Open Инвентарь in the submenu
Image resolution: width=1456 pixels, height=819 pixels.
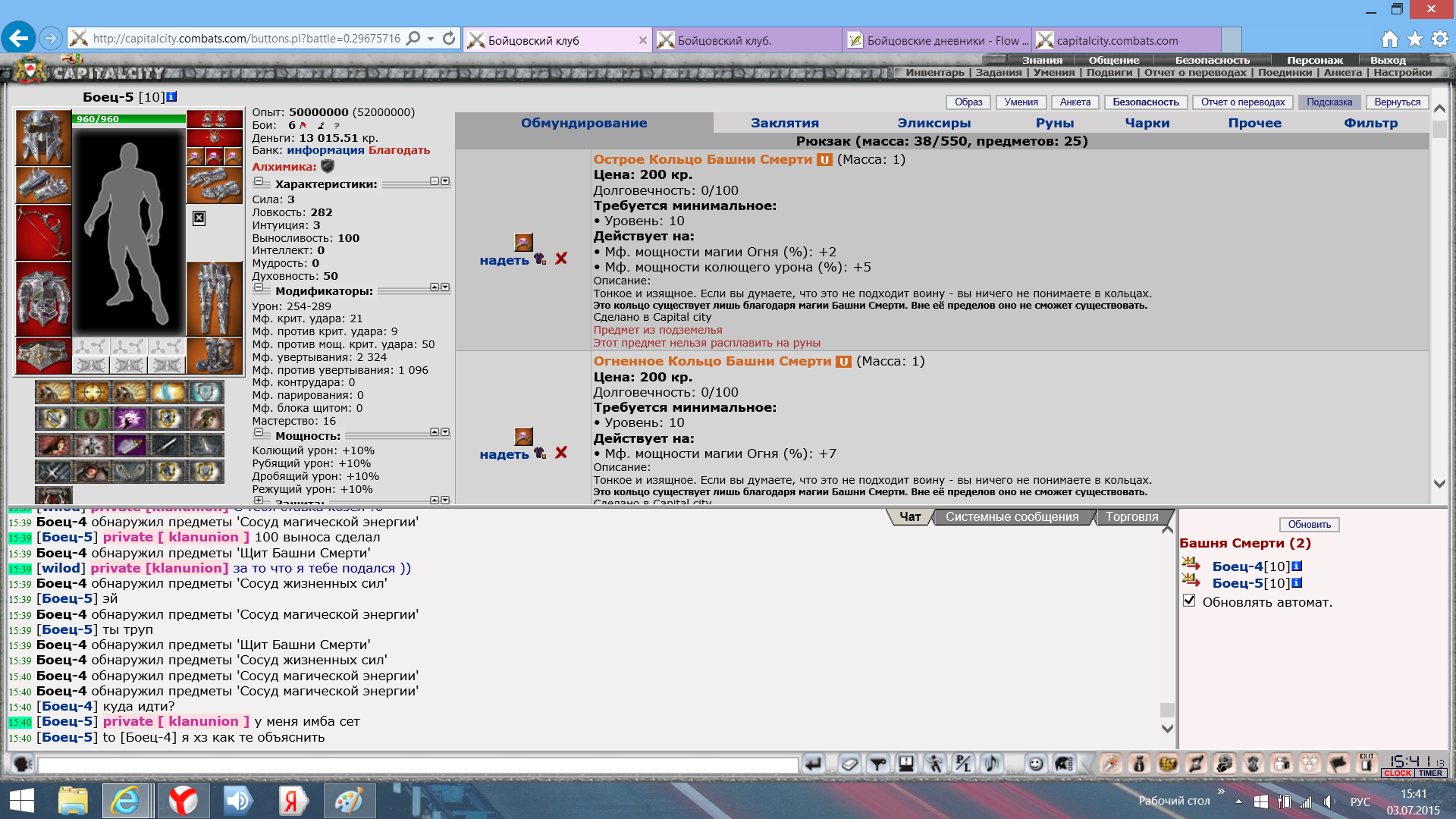(934, 72)
